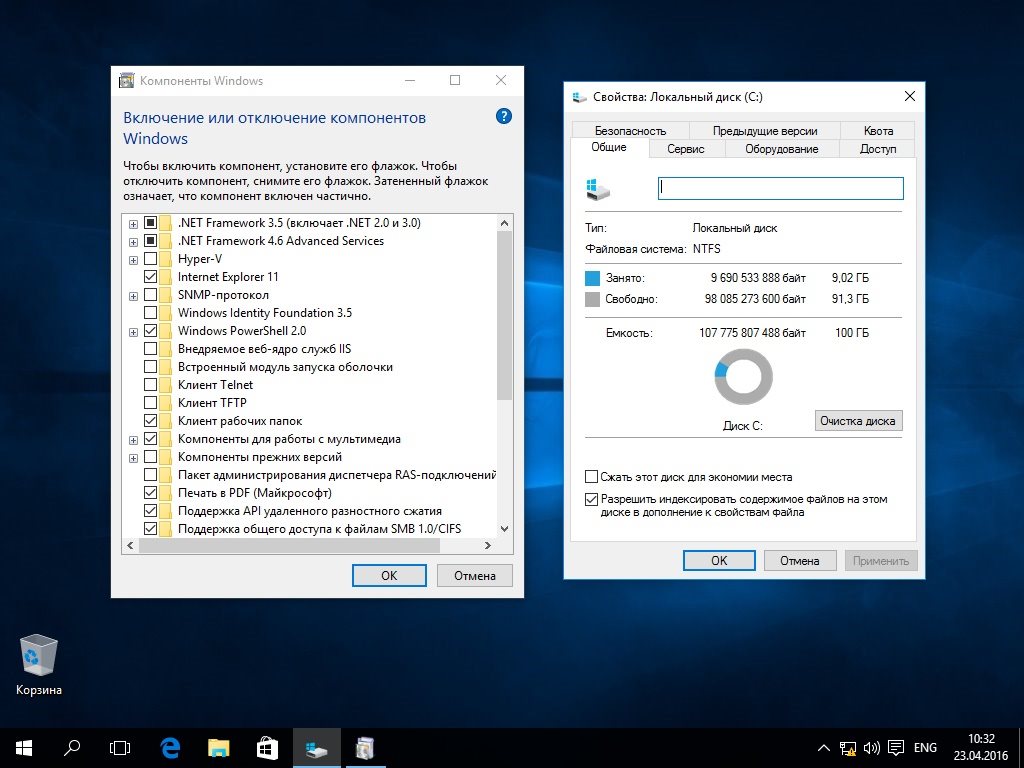Click the blue 'Занято' color swatch
The image size is (1024, 768).
pyautogui.click(x=592, y=279)
